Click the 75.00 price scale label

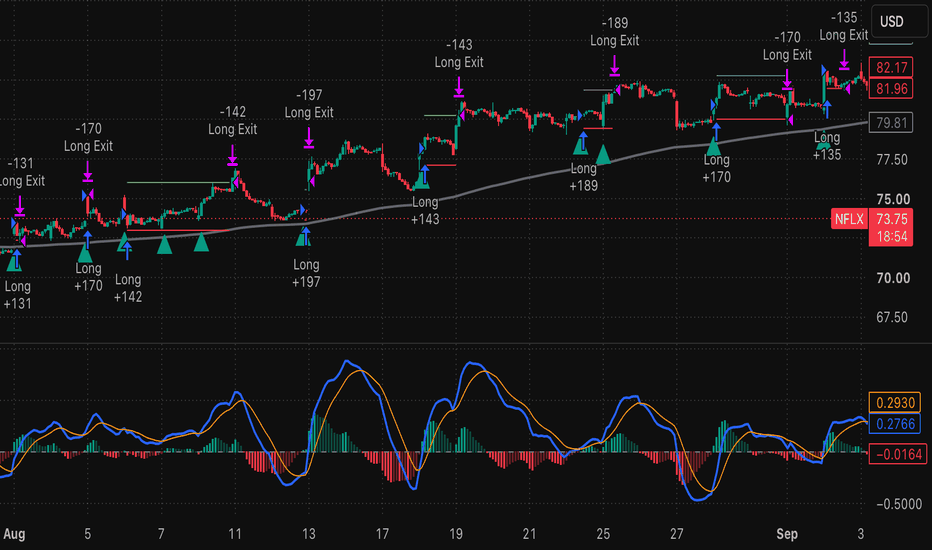pyautogui.click(x=893, y=199)
